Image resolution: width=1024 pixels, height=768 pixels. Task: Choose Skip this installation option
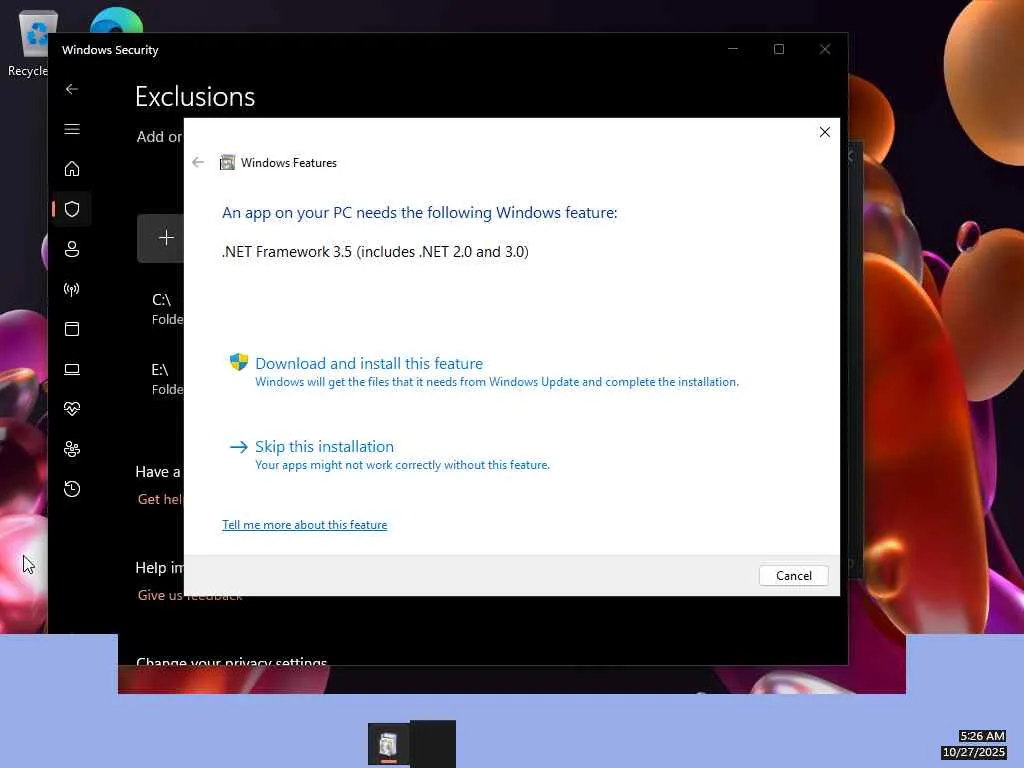[324, 447]
